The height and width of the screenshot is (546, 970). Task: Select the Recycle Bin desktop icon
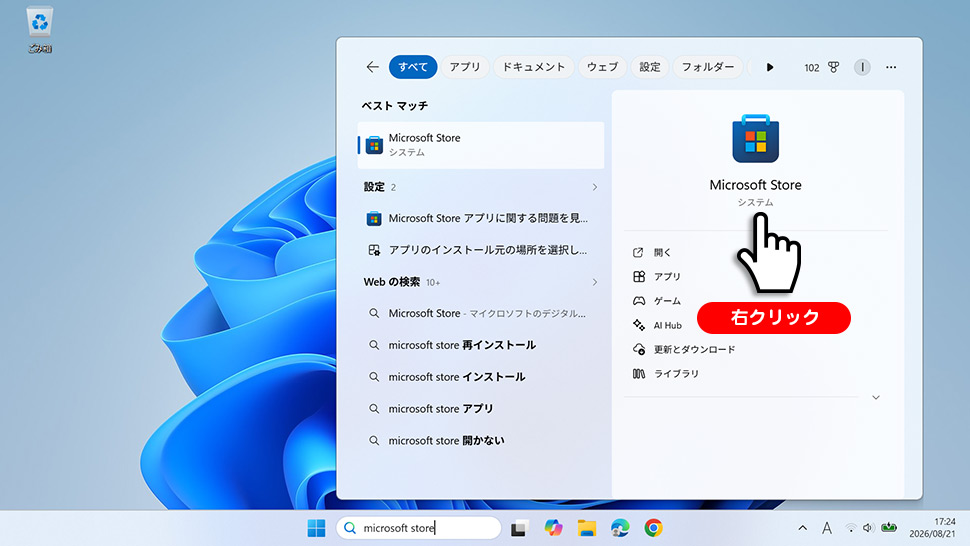point(40,30)
